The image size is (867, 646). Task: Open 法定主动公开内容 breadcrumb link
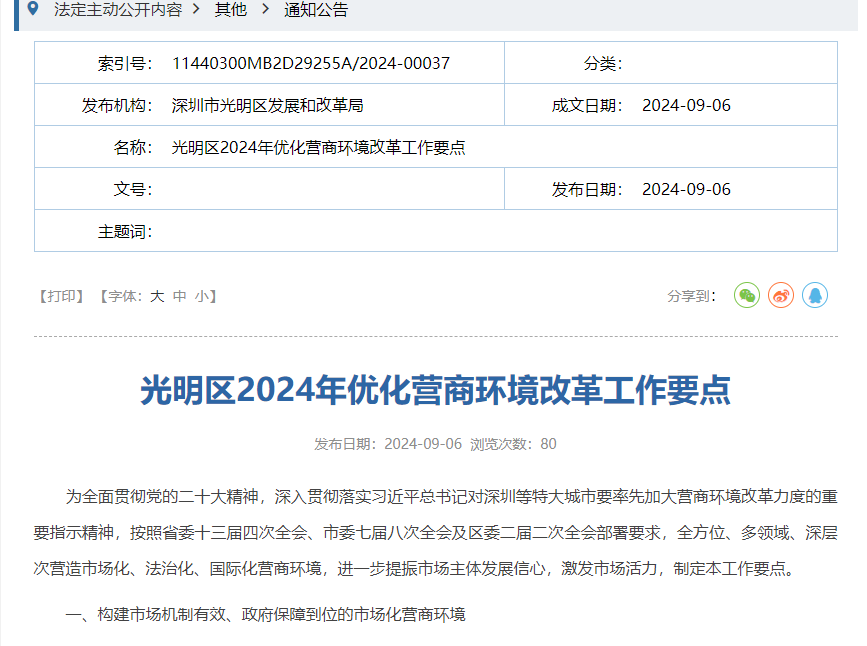point(118,9)
